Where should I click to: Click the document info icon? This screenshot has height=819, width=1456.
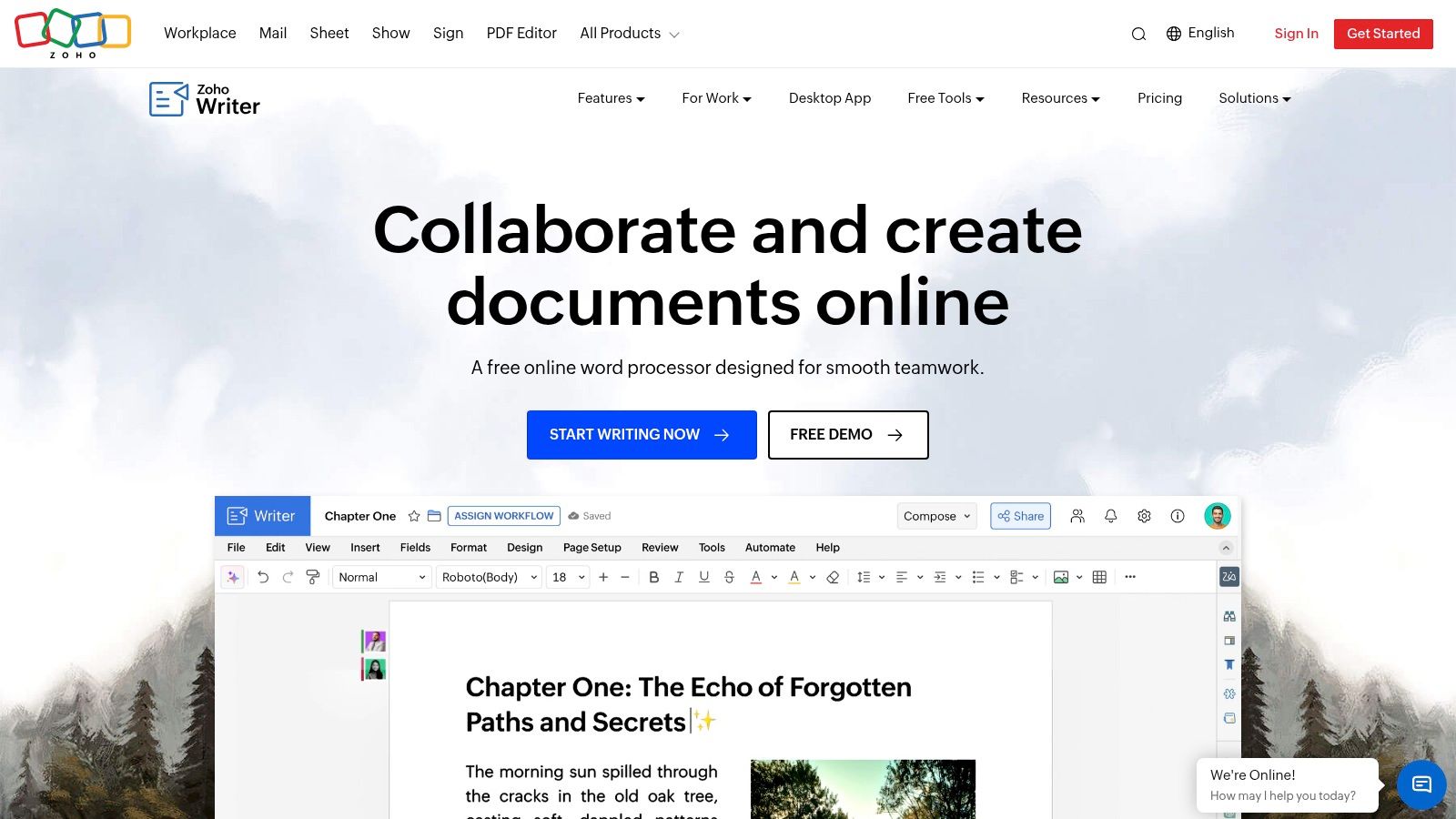[1178, 516]
